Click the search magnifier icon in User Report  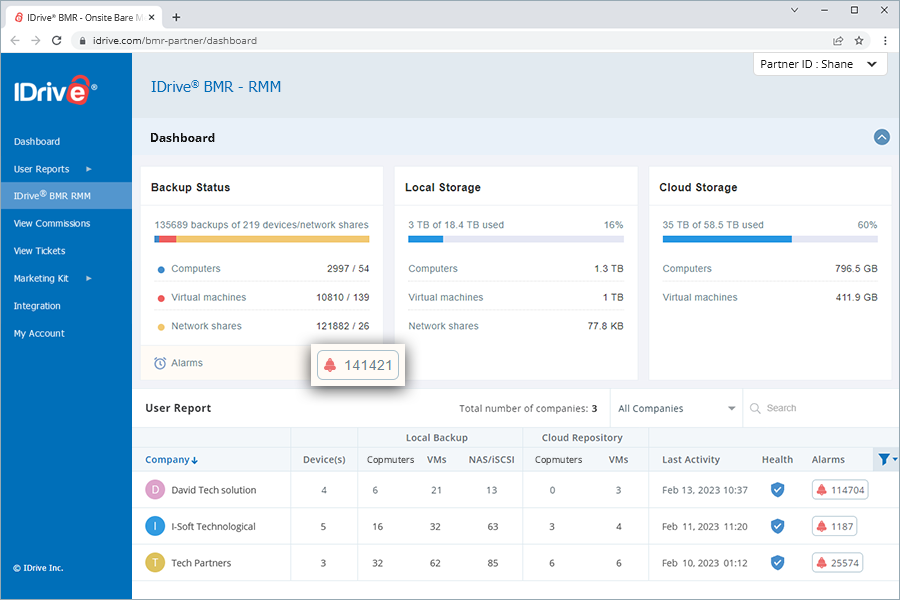(755, 408)
